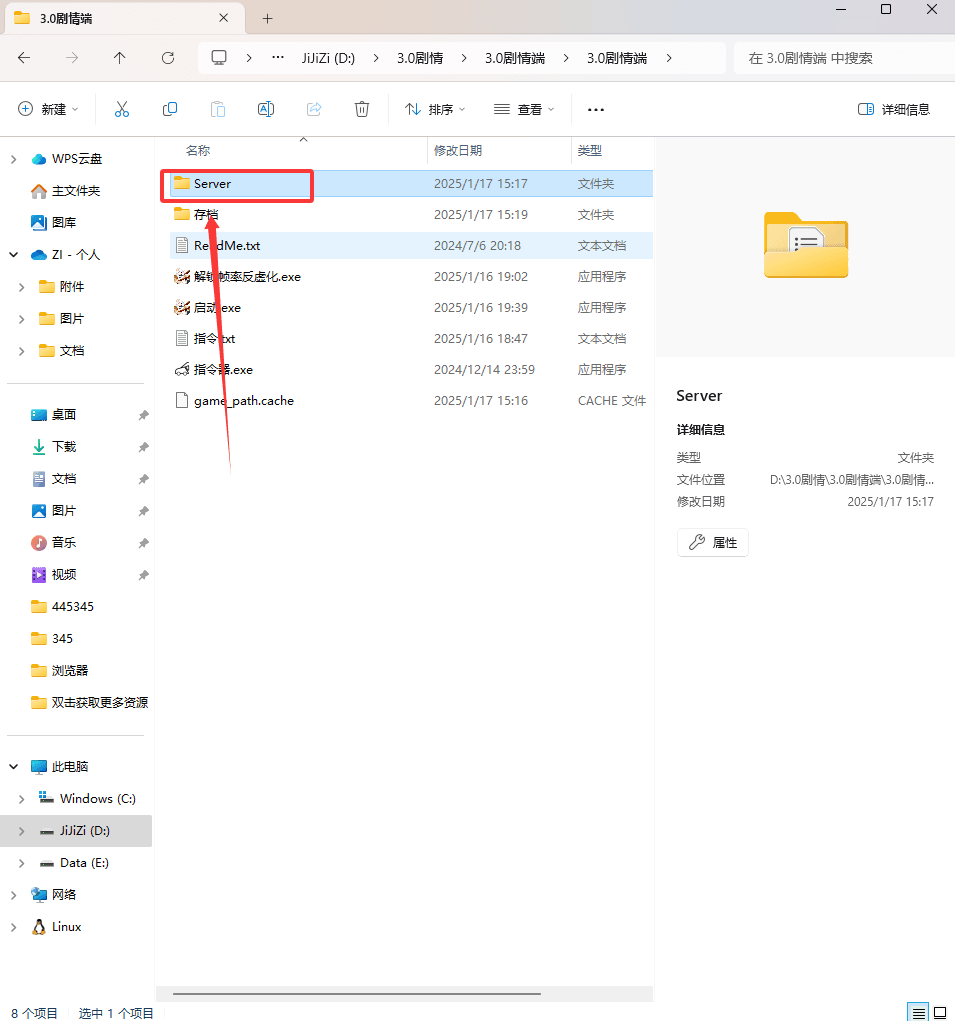
Task: Click the Cut scissors icon
Action: (122, 109)
